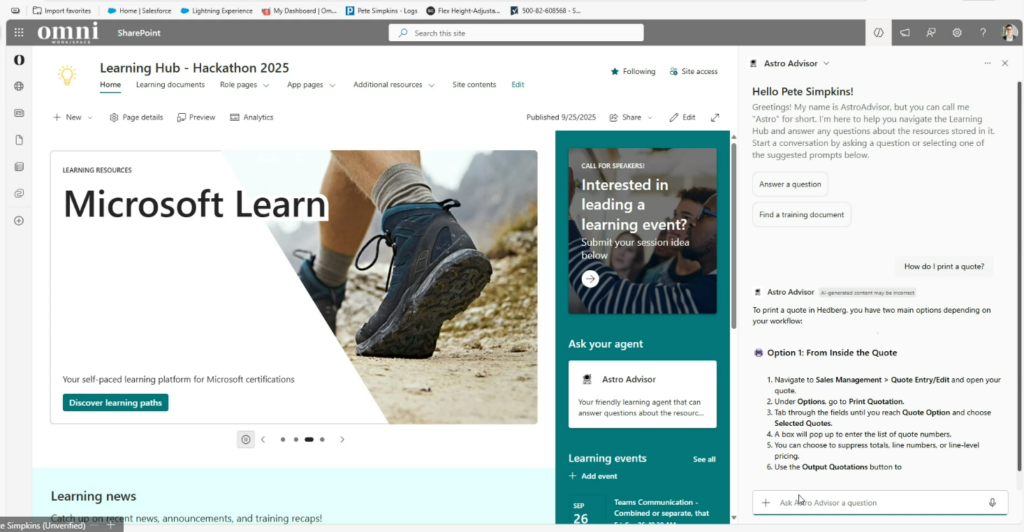This screenshot has height=532, width=1024.
Task: Open Astro Advisor more options ellipsis
Action: pyautogui.click(x=987, y=63)
